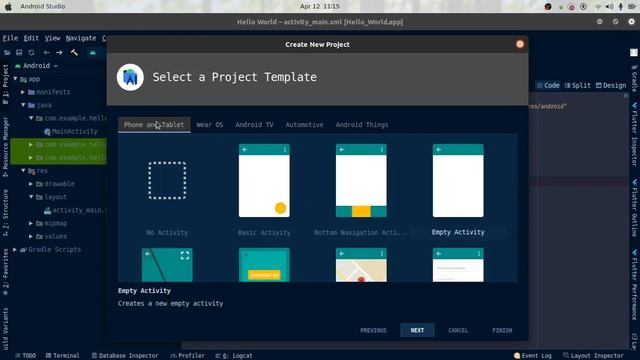Navigate forward with the right arrow icon
This screenshot has width=640, height=360.
(59, 52)
